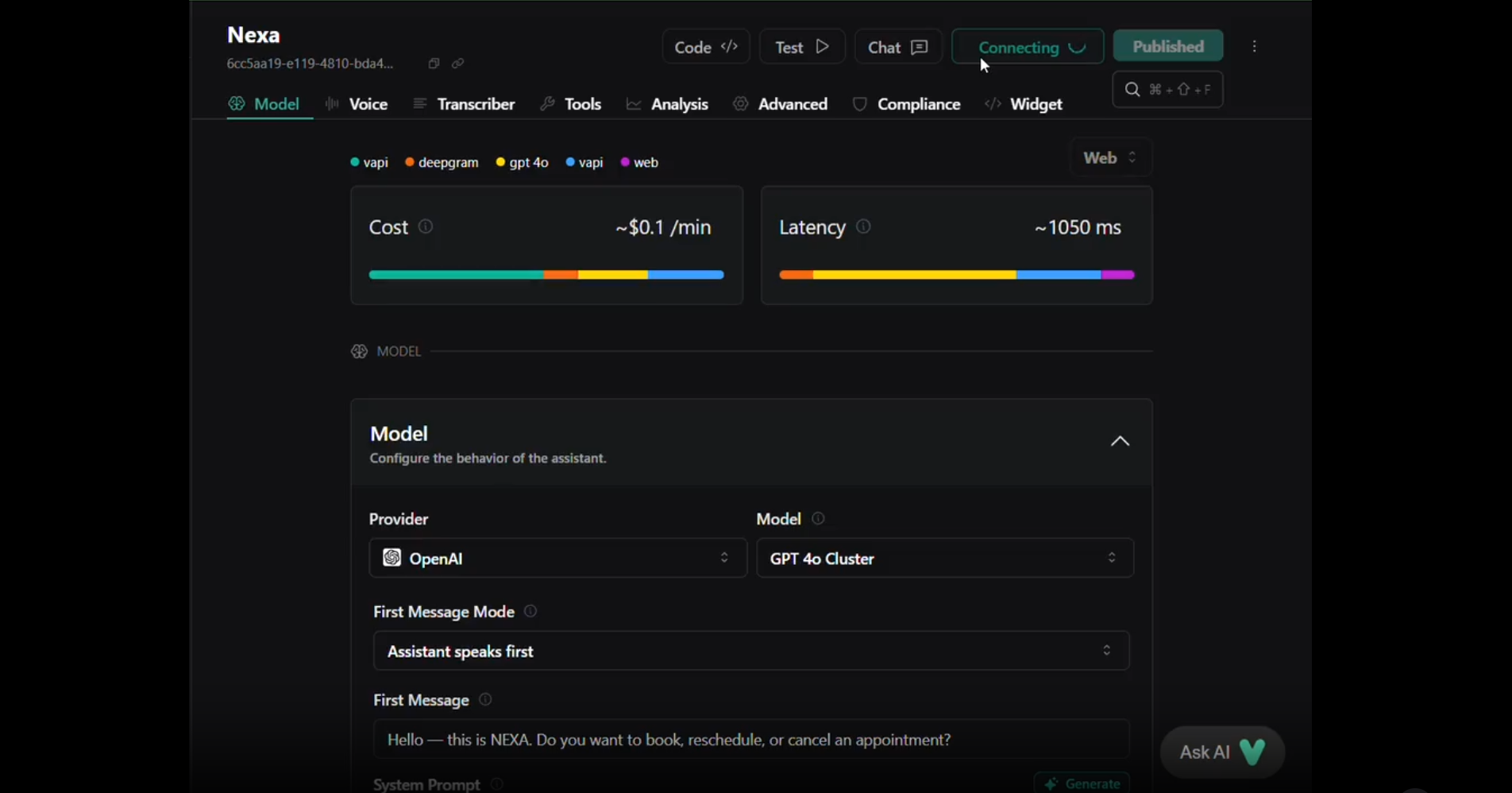The width and height of the screenshot is (1512, 793).
Task: Click the Model field info icon
Action: [x=818, y=519]
